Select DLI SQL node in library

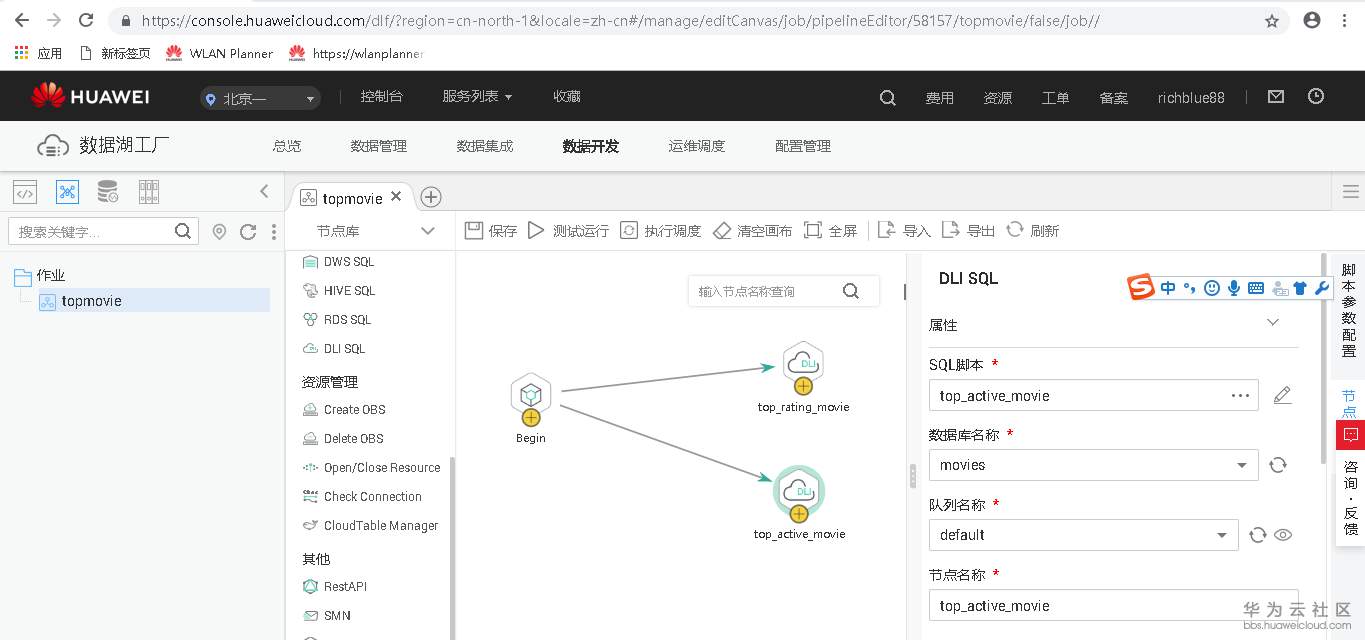pos(334,348)
